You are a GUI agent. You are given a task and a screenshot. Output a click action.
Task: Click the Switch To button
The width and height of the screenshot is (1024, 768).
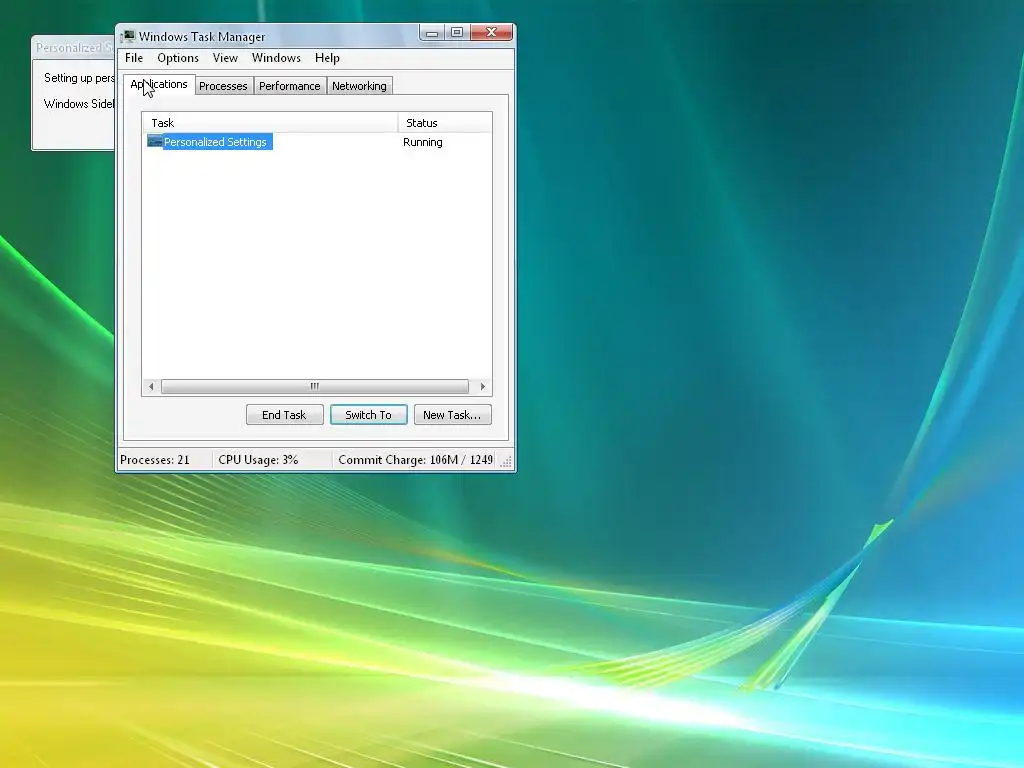368,415
